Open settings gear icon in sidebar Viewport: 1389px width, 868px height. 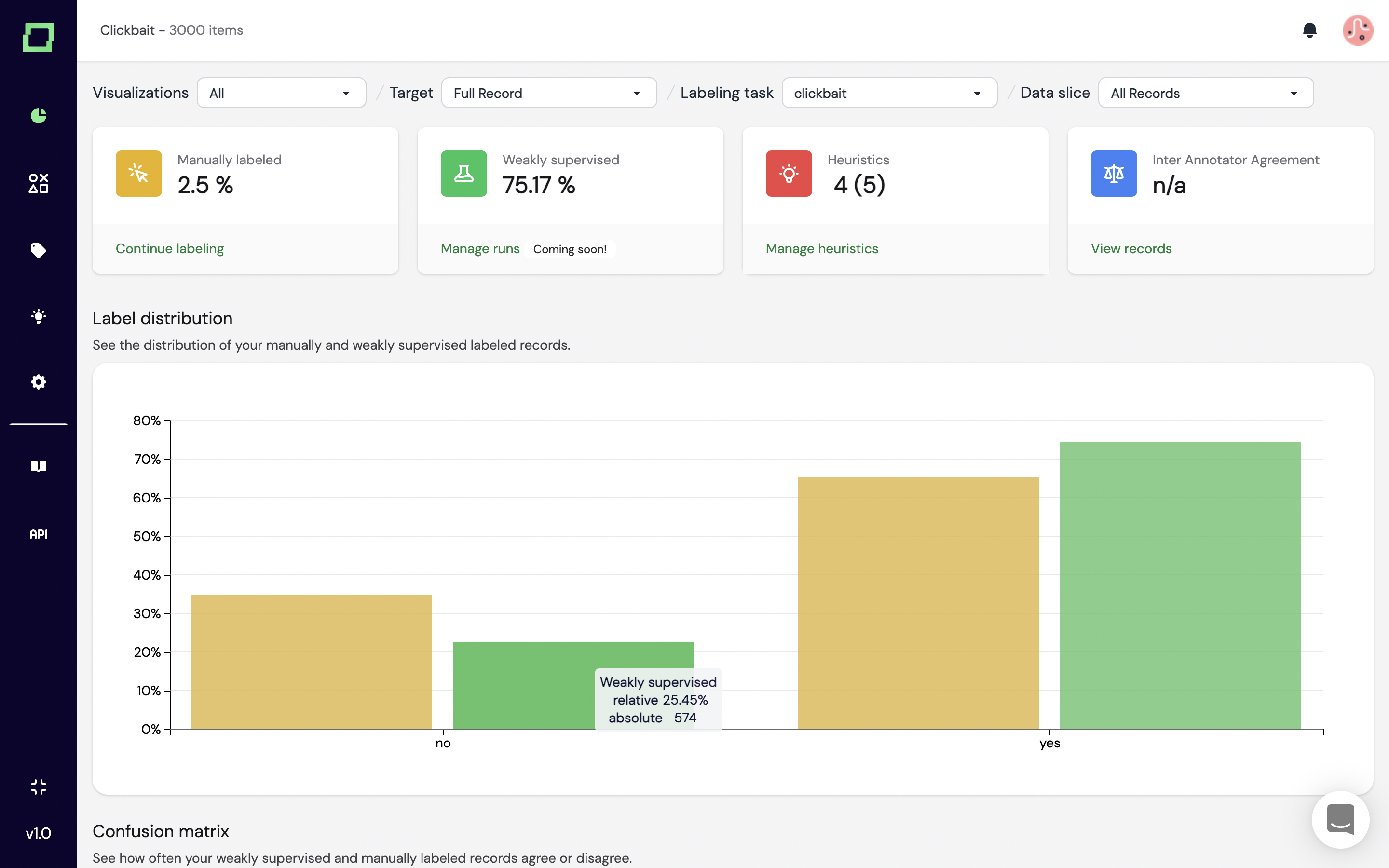click(39, 382)
